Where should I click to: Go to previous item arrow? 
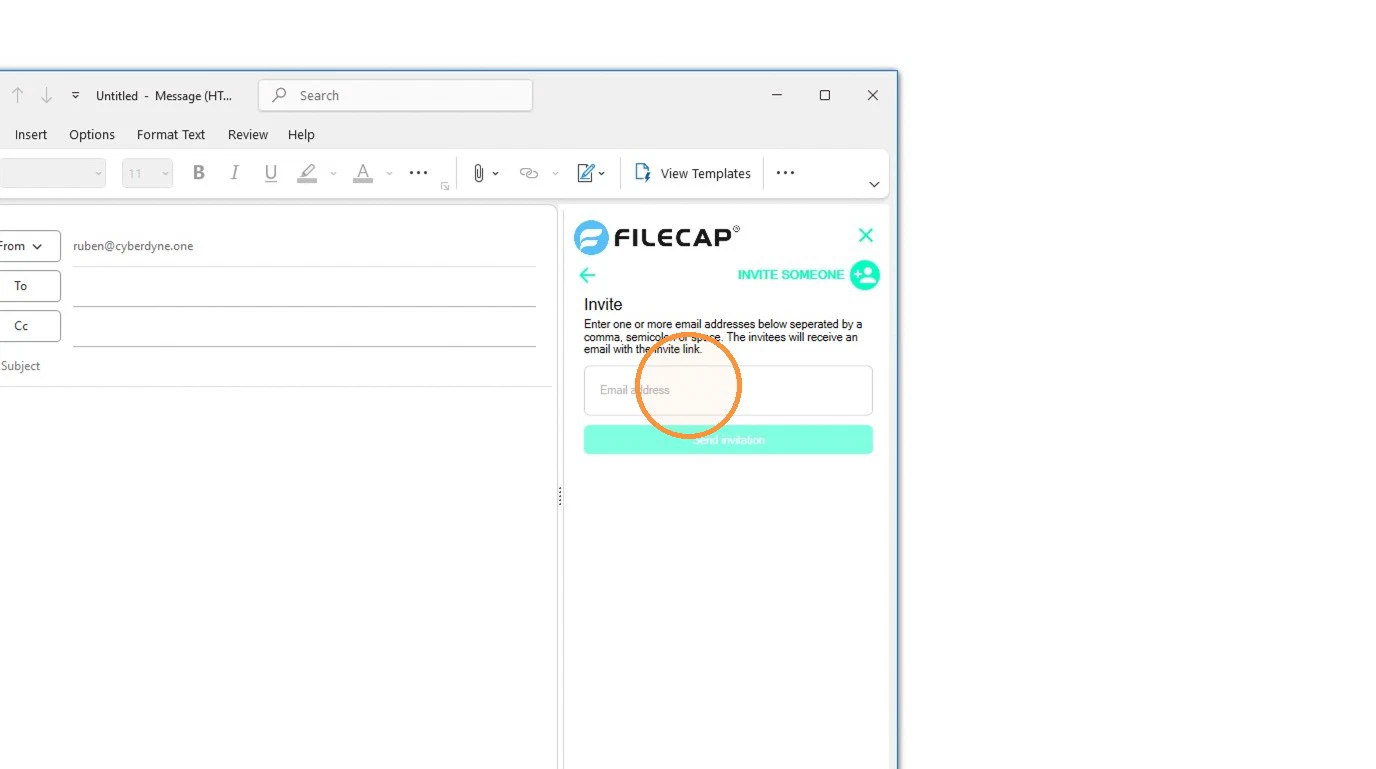(17, 96)
